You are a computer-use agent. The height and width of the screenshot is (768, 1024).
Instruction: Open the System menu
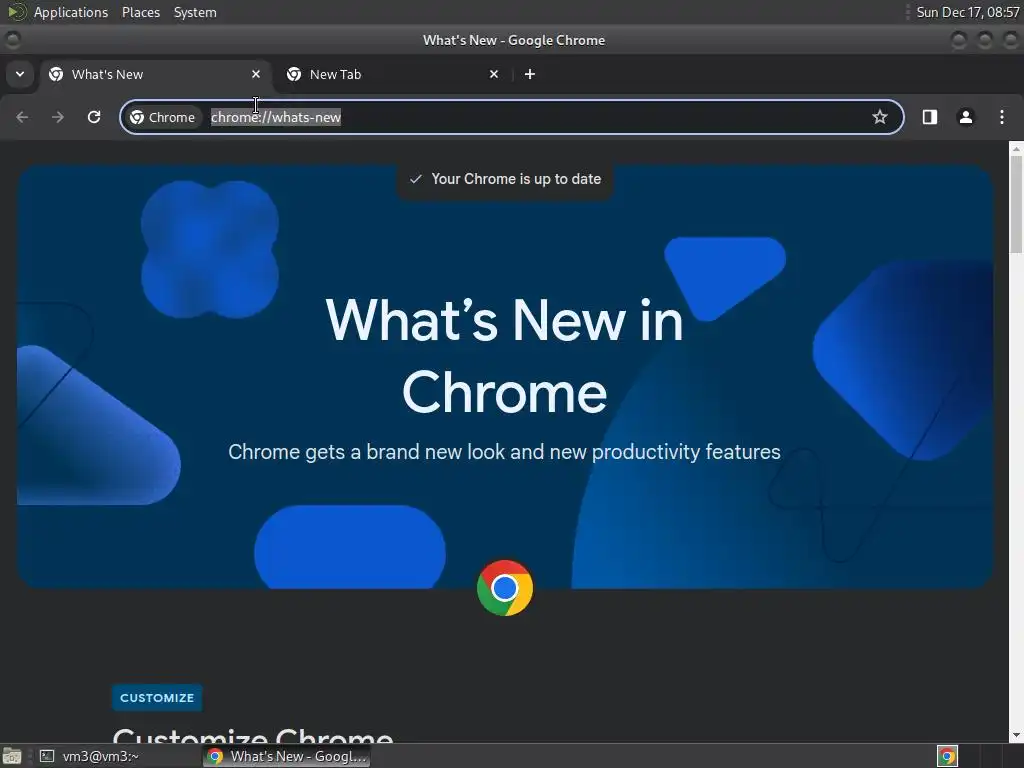tap(195, 12)
